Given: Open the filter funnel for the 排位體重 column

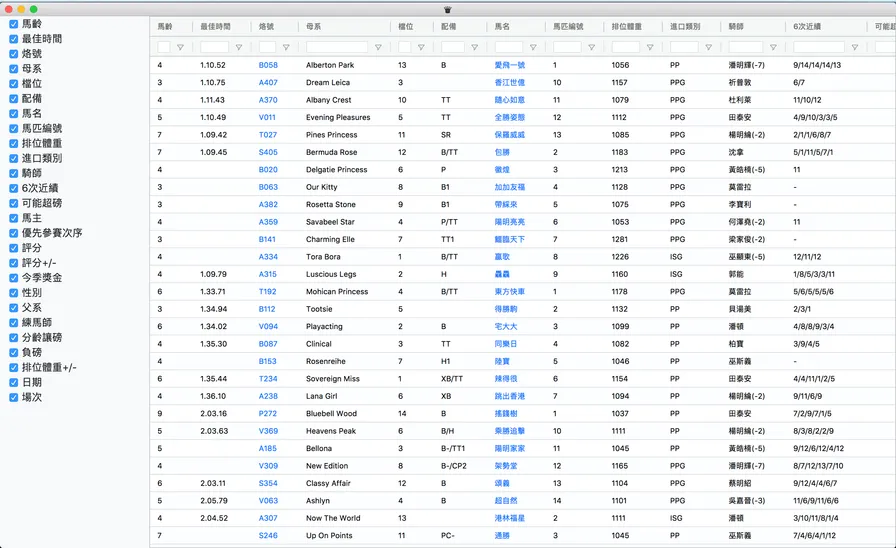Looking at the screenshot, I should [650, 47].
